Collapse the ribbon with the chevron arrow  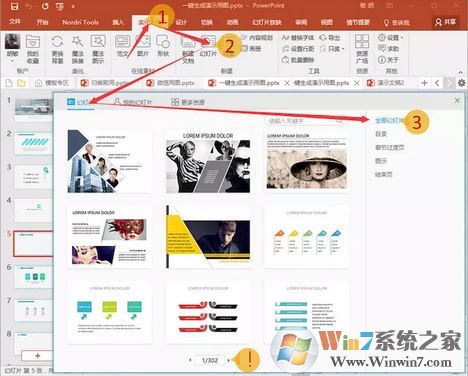point(460,72)
